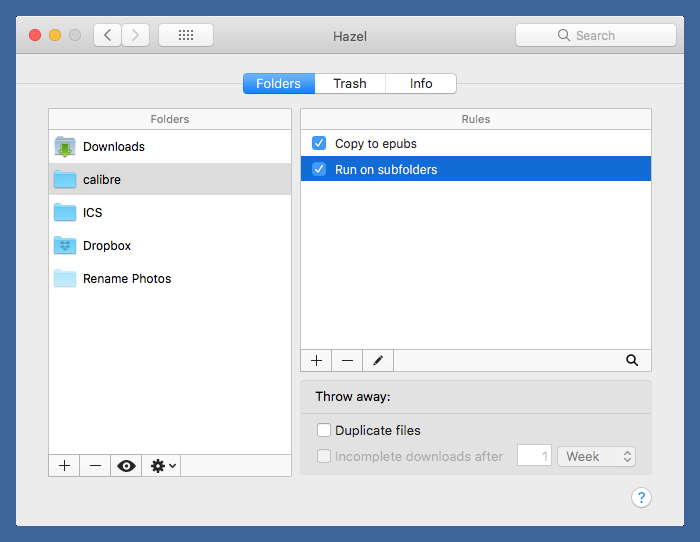Disable the Copy to epubs rule
This screenshot has width=700, height=542.
click(319, 143)
